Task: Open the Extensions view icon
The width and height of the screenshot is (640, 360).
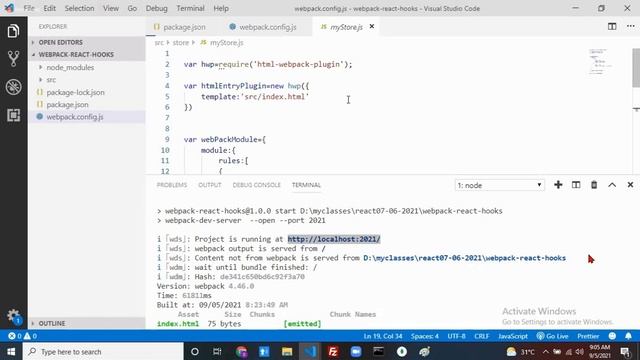Action: [13, 115]
